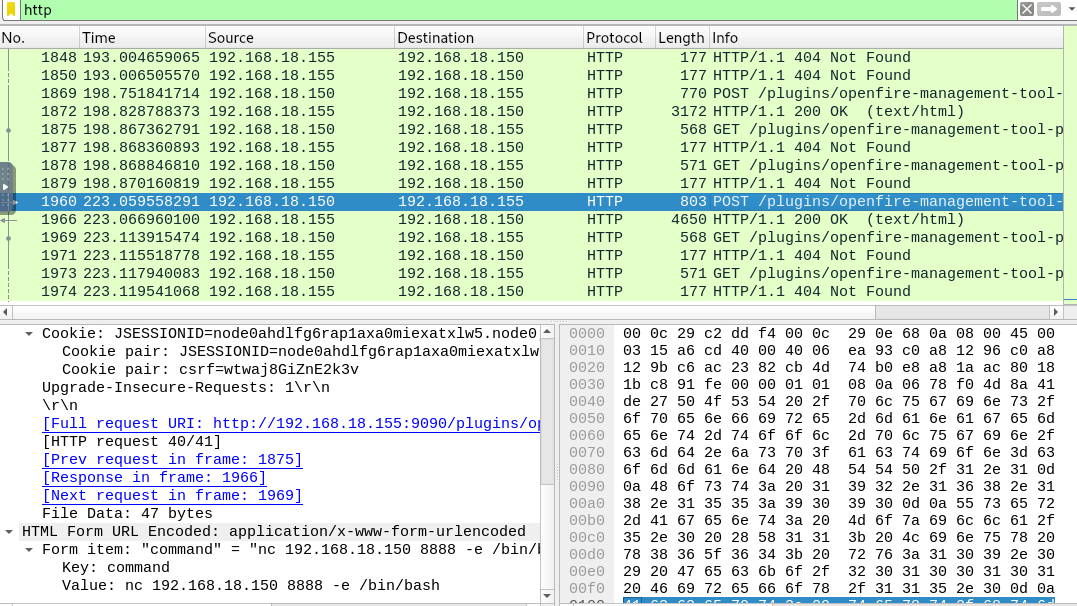Click time 223.059558291 cell

point(141,201)
